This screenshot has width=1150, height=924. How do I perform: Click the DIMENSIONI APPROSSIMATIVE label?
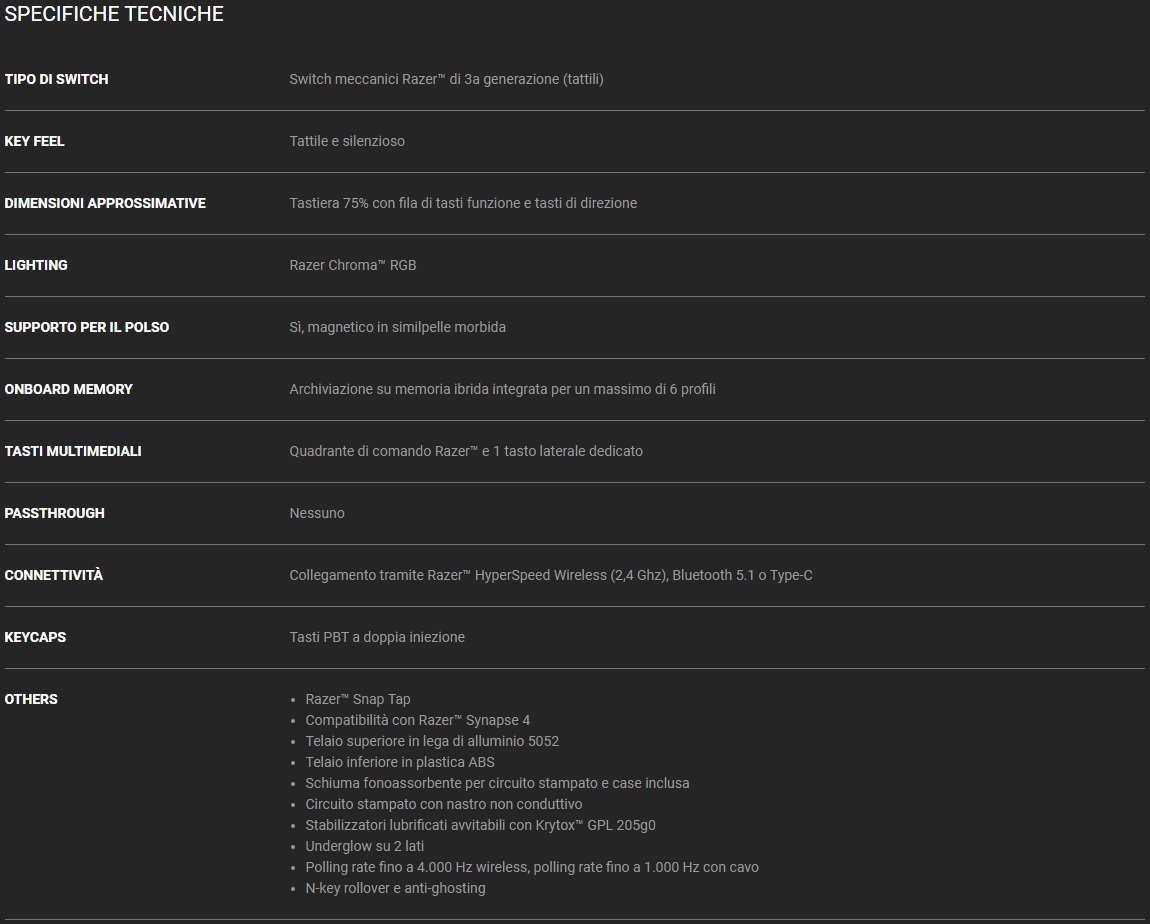click(x=105, y=203)
